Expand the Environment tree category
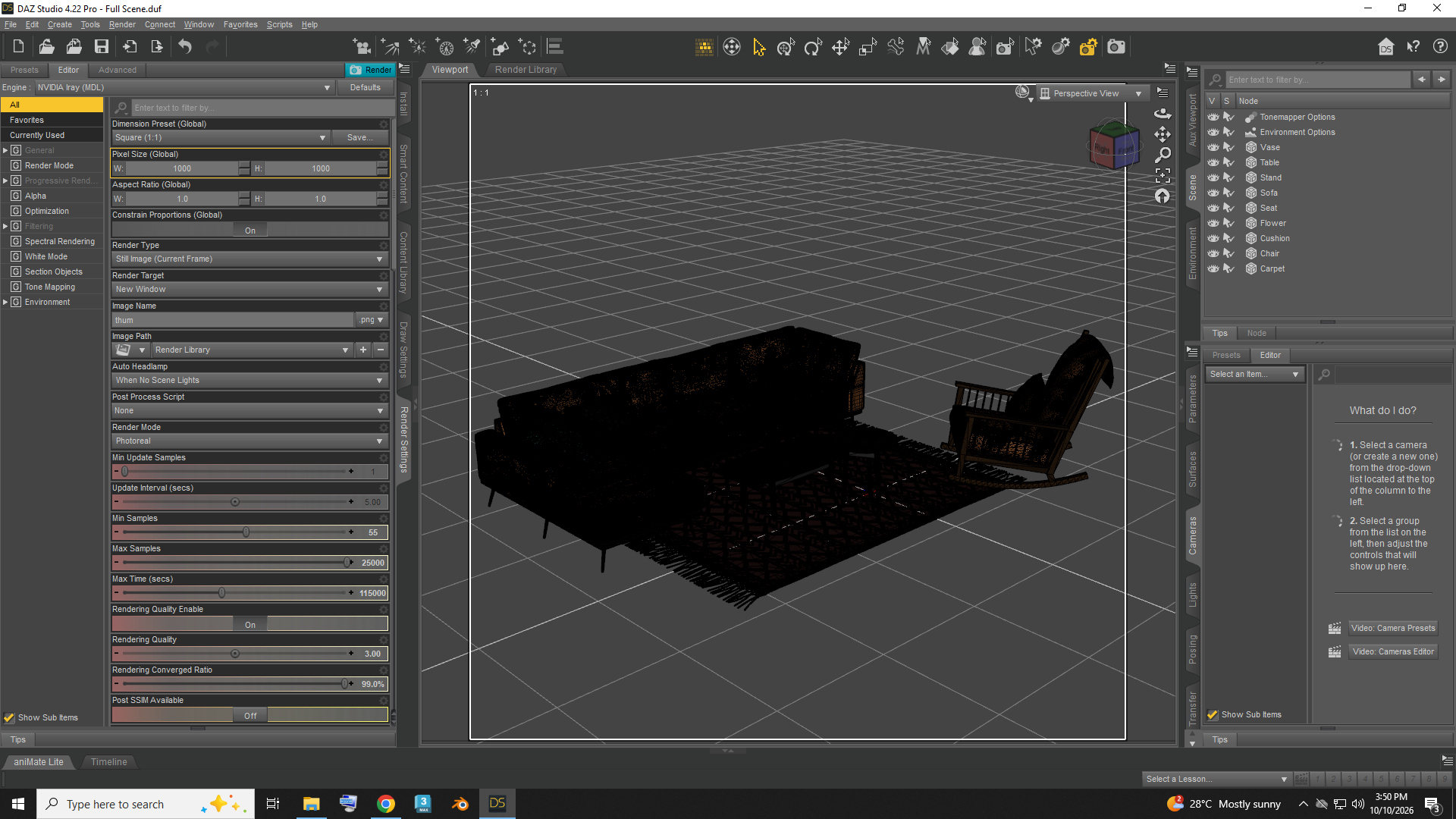Viewport: 1456px width, 819px height. [5, 303]
